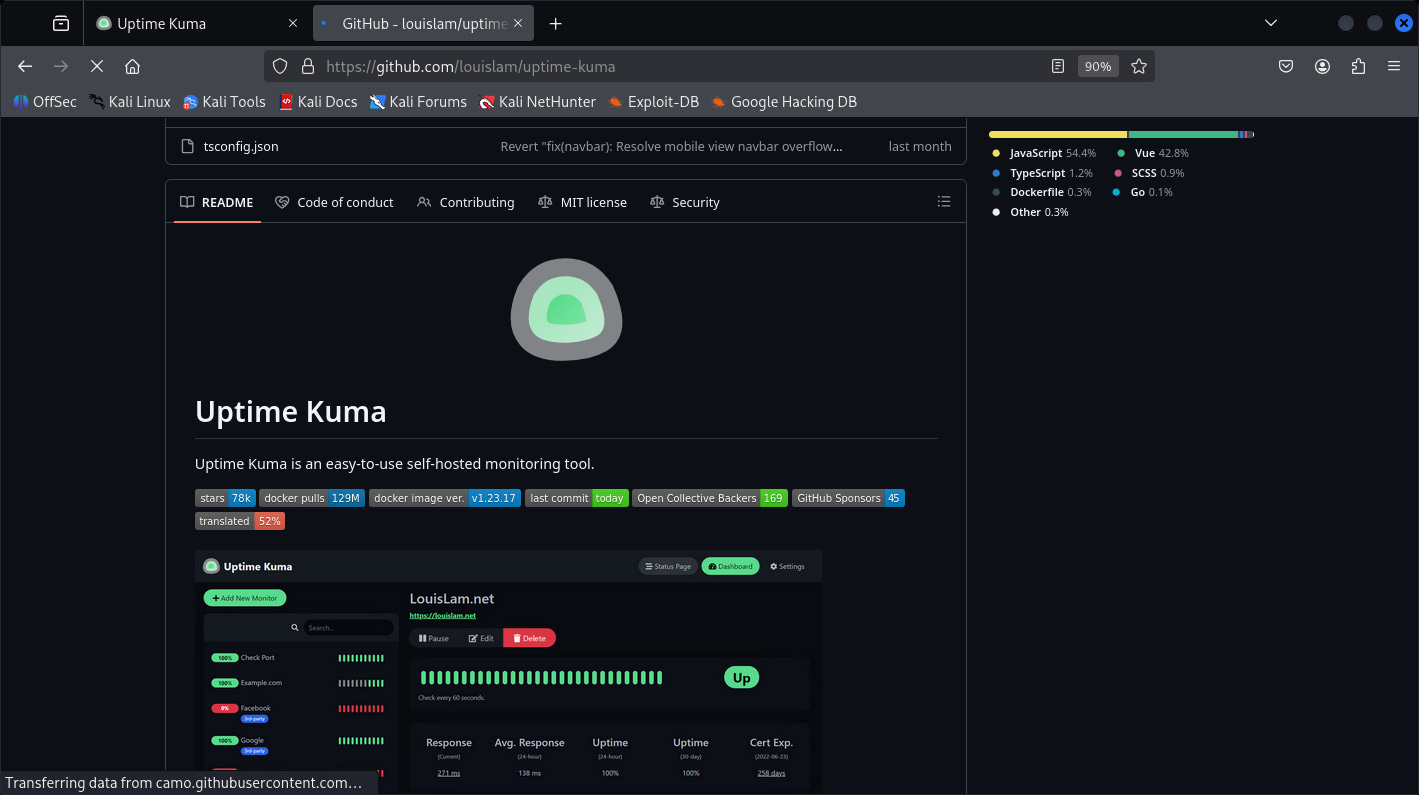
Task: Open the Exploit-DB bookmark
Action: 653,101
